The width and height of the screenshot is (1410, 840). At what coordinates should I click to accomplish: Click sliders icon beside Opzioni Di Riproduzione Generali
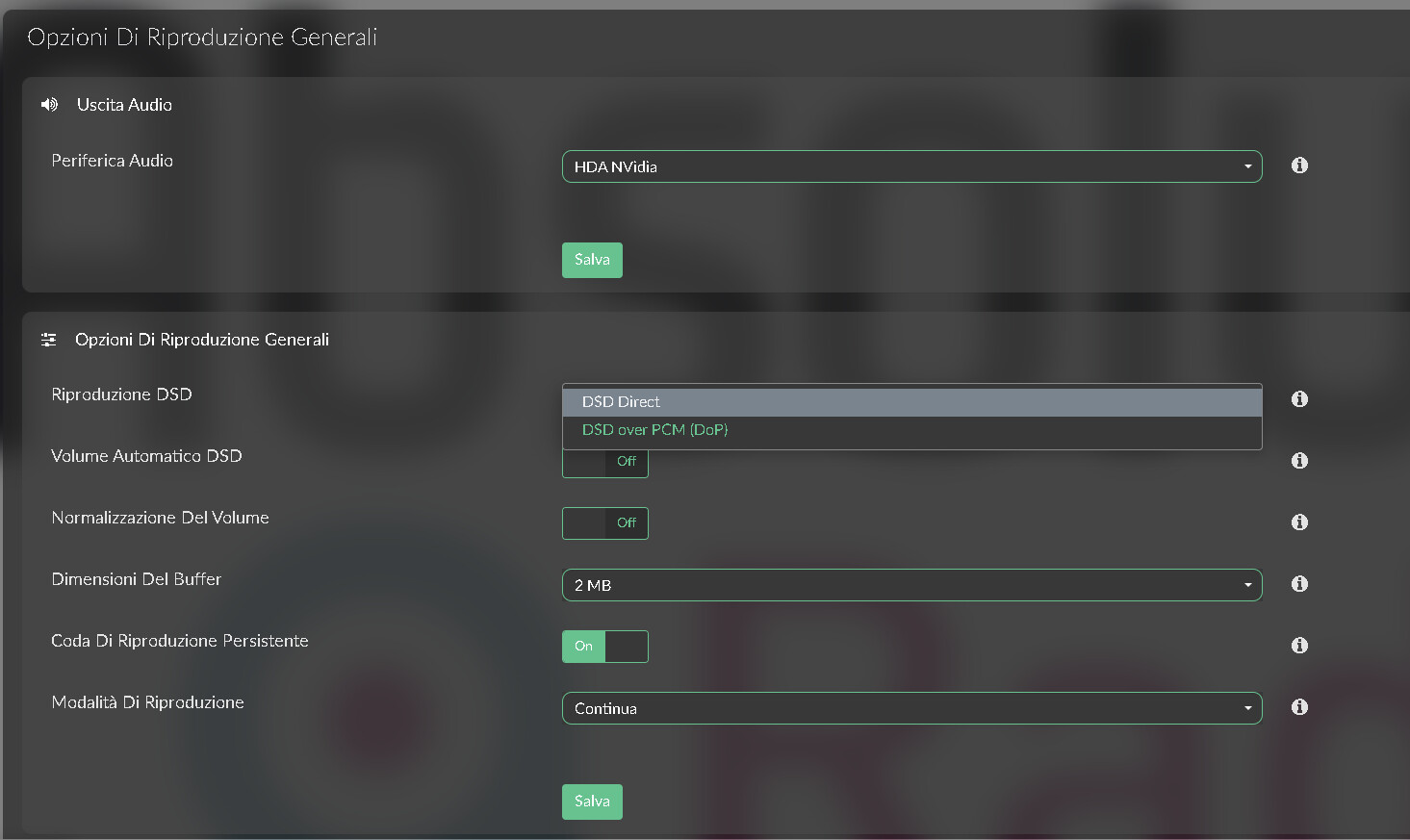pyautogui.click(x=49, y=340)
